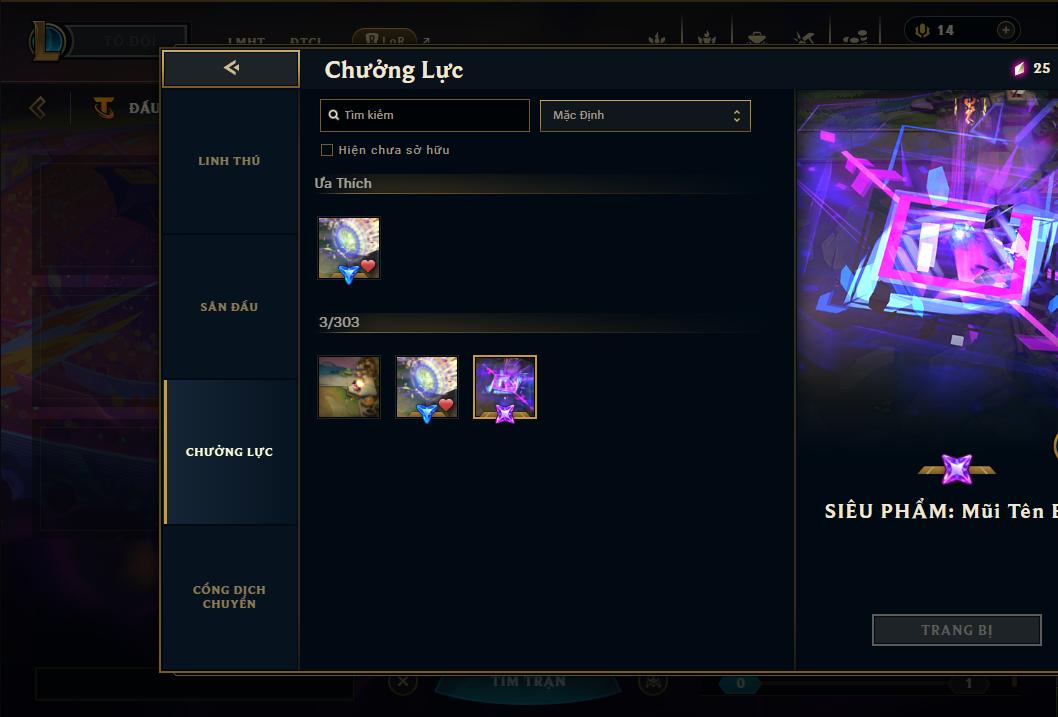Screen dimensions: 1058x717
Task: Click the 'Tìm kiếm' search field
Action: pos(424,115)
